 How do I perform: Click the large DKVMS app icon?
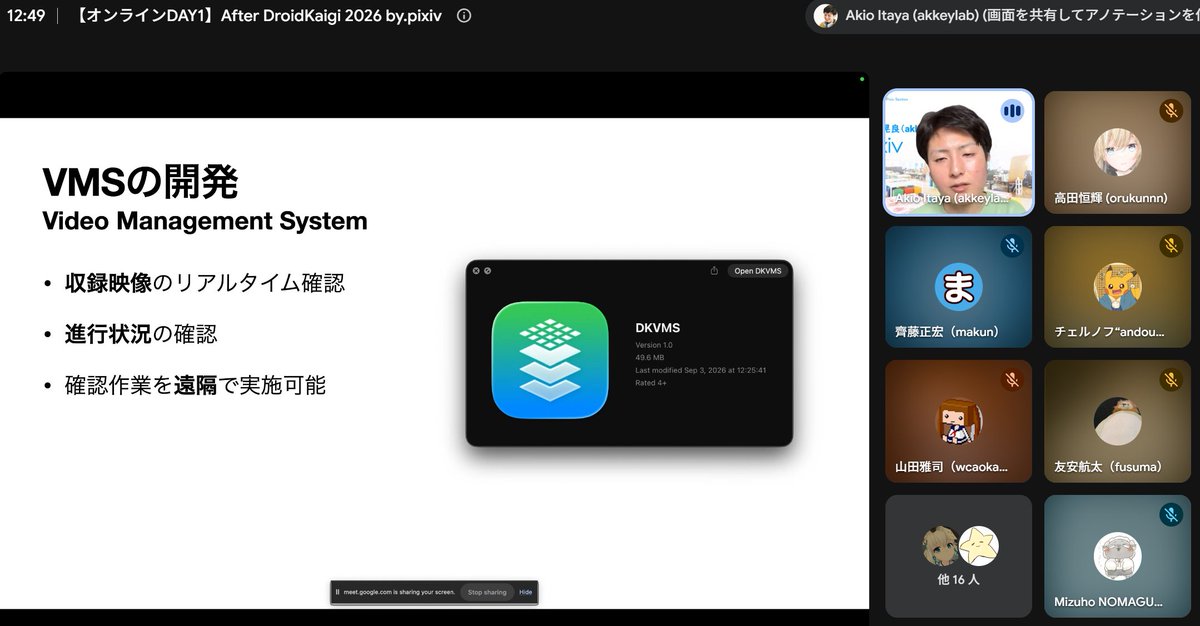click(550, 360)
